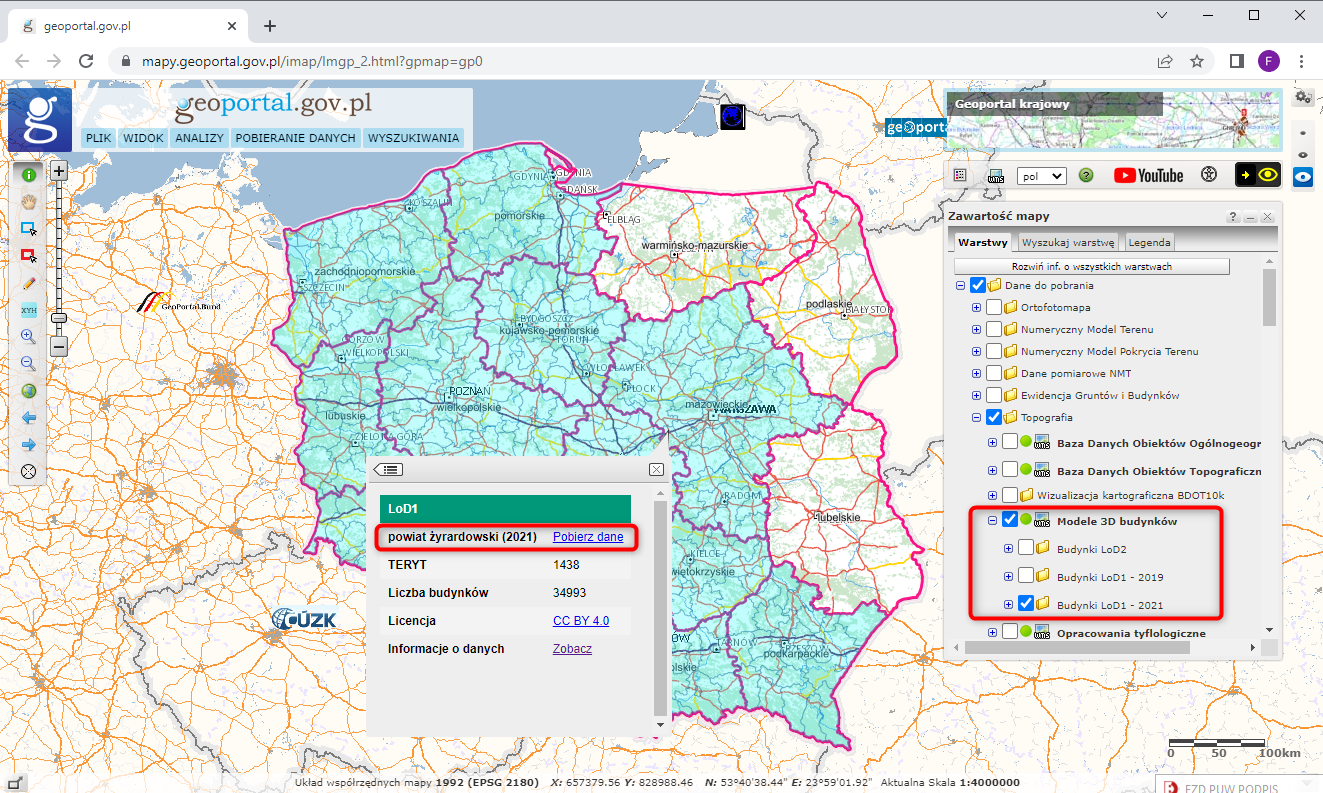Click the zoom slider handle
Image resolution: width=1323 pixels, height=793 pixels.
point(59,317)
